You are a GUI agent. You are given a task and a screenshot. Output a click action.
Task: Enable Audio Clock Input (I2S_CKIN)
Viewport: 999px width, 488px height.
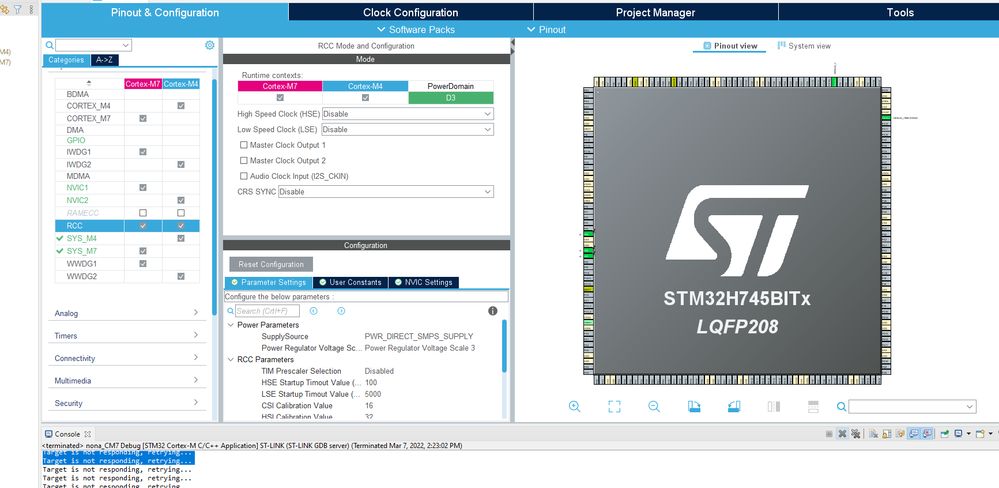(x=243, y=176)
